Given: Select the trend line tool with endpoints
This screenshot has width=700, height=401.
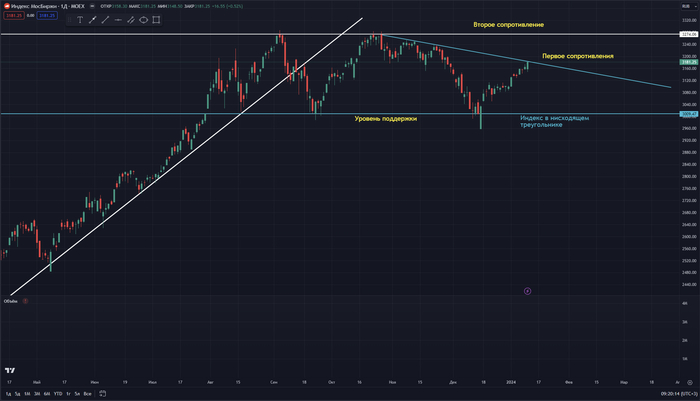Looking at the screenshot, I should [x=92, y=20].
